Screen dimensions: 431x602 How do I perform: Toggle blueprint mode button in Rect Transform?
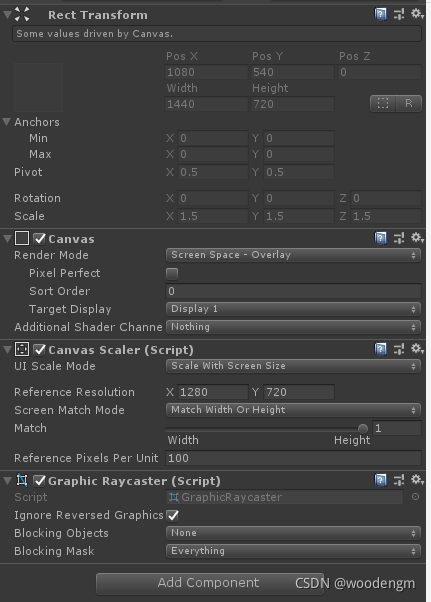(383, 103)
